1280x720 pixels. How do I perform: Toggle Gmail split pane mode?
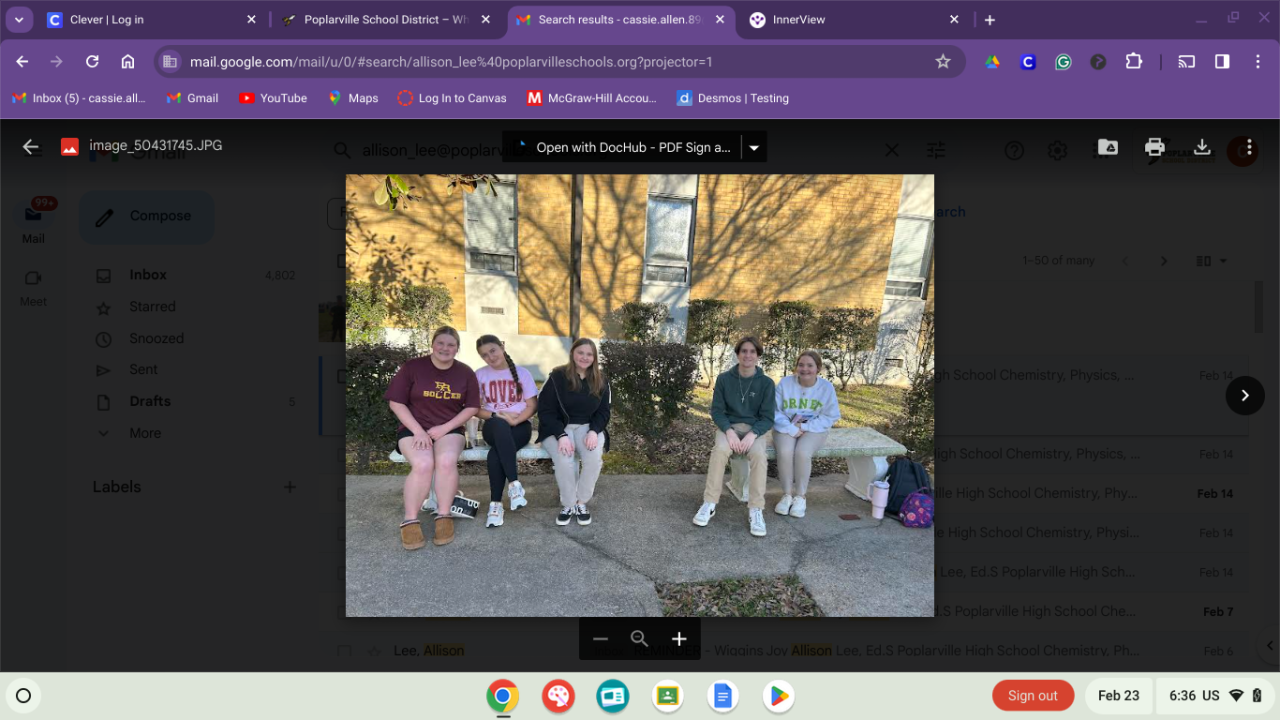[1204, 261]
